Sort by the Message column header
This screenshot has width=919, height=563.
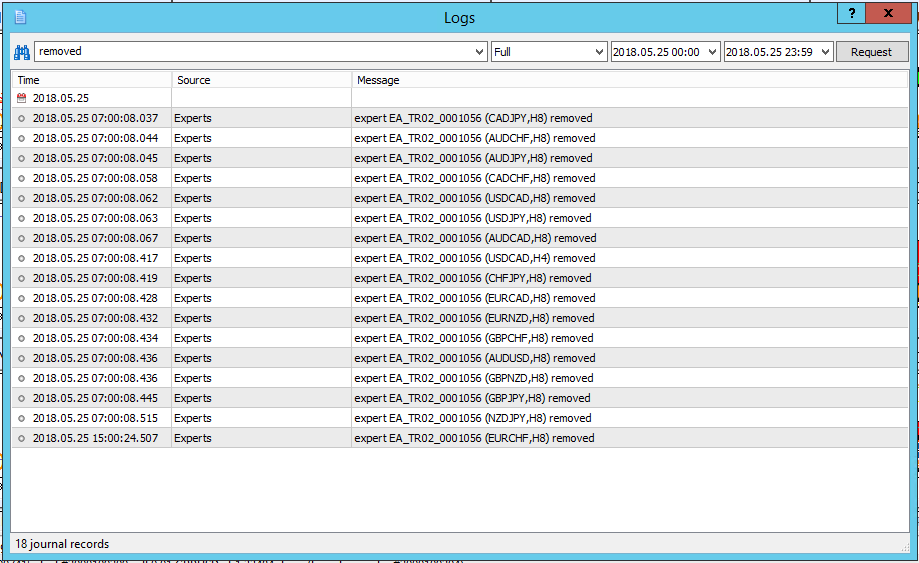coord(630,80)
